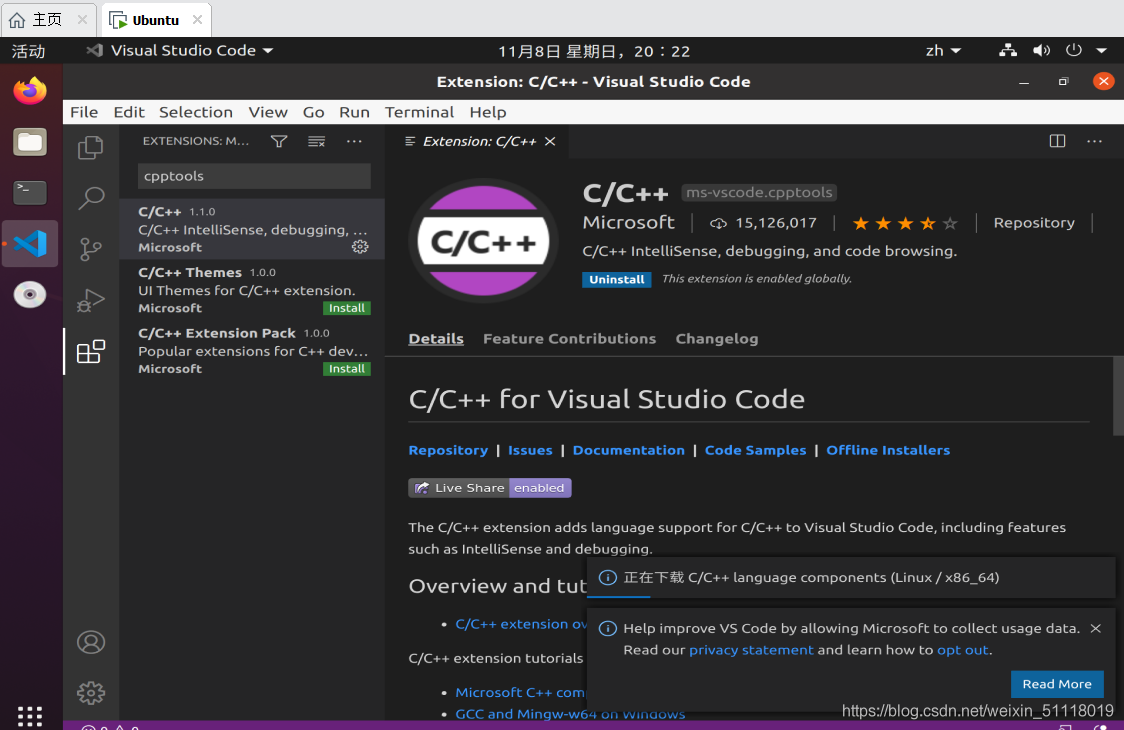1124x730 pixels.
Task: Split the editor to the right
Action: pos(1057,141)
